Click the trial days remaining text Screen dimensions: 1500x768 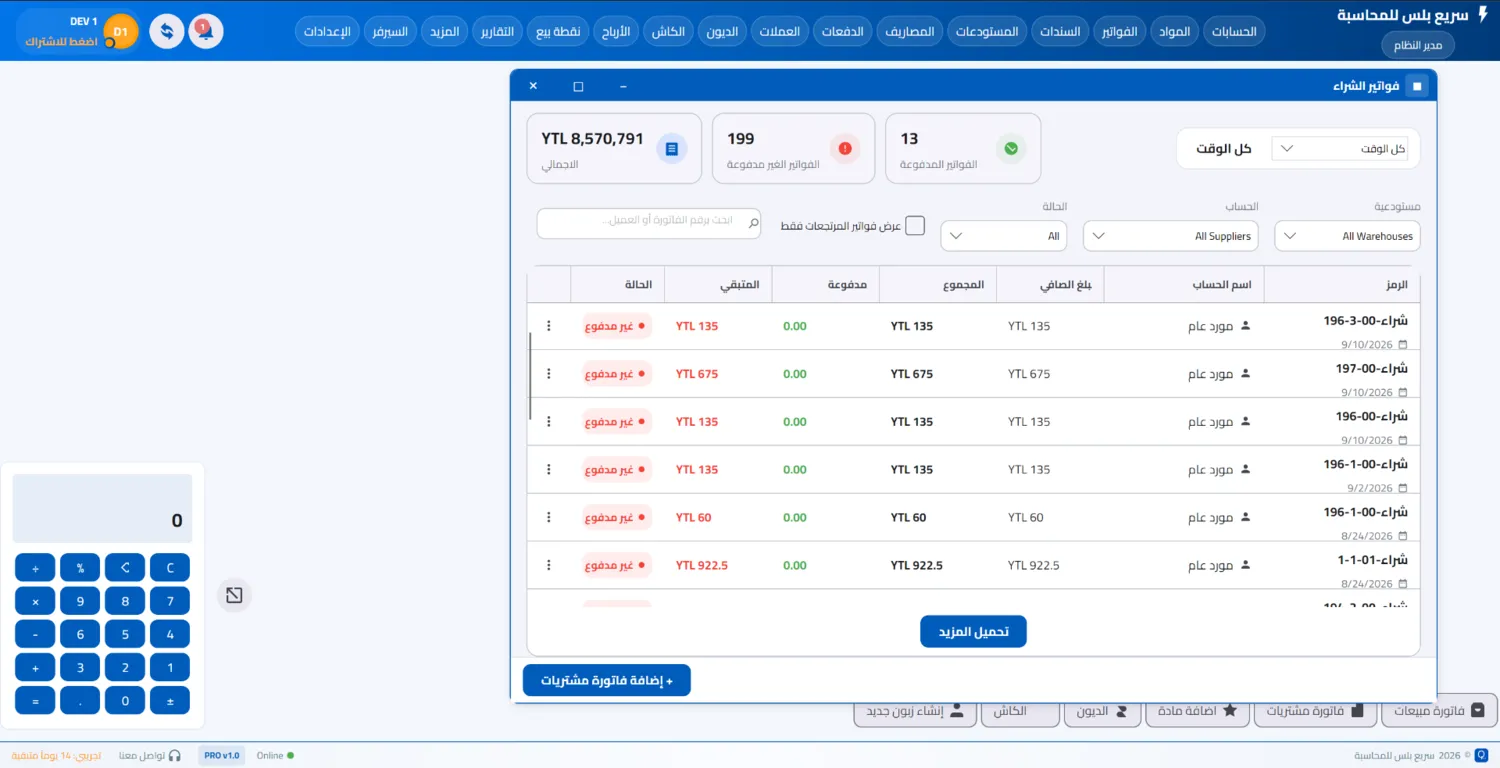point(56,755)
